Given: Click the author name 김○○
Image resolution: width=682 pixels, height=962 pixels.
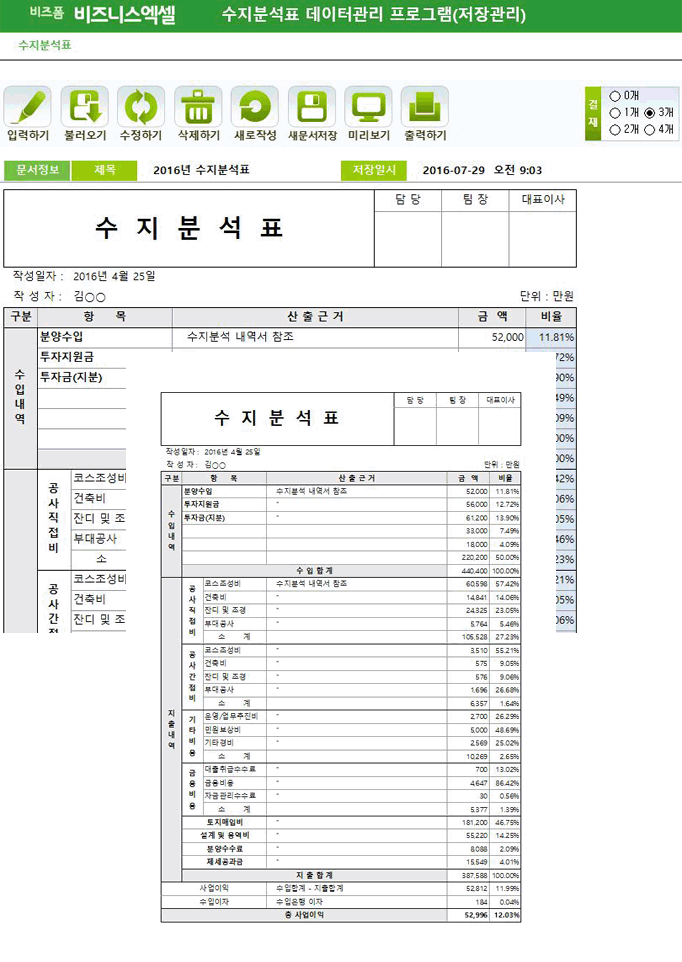Looking at the screenshot, I should (x=90, y=296).
